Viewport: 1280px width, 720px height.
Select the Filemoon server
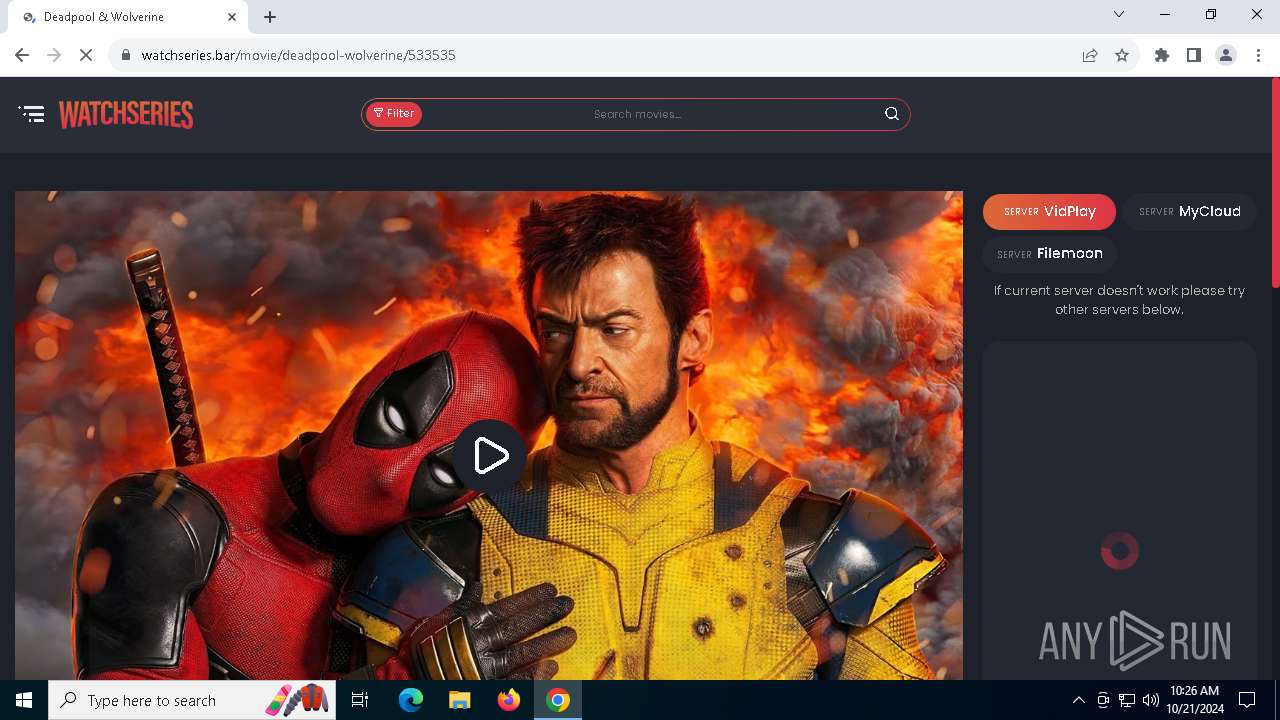[x=1049, y=253]
